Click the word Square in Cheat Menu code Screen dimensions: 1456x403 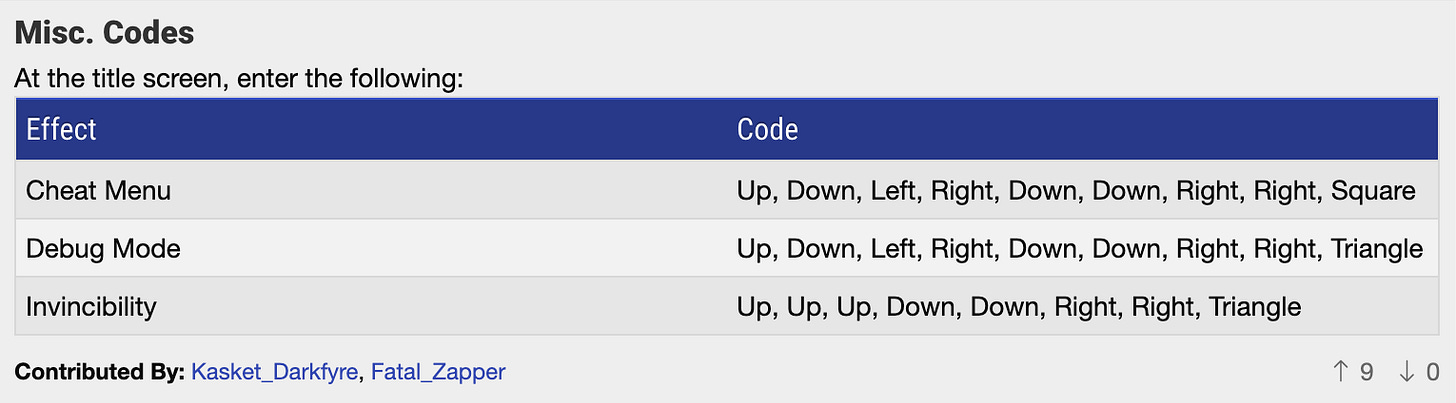click(1374, 190)
